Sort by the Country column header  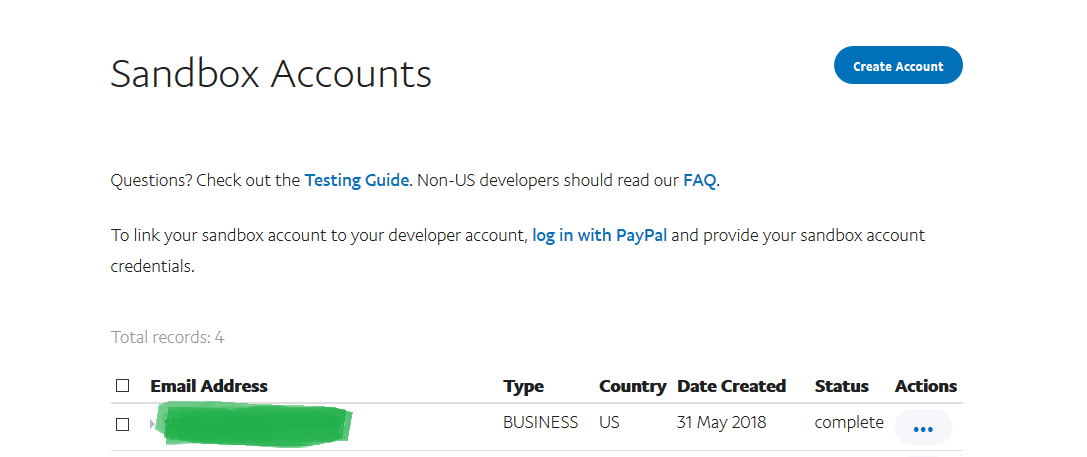tap(632, 386)
